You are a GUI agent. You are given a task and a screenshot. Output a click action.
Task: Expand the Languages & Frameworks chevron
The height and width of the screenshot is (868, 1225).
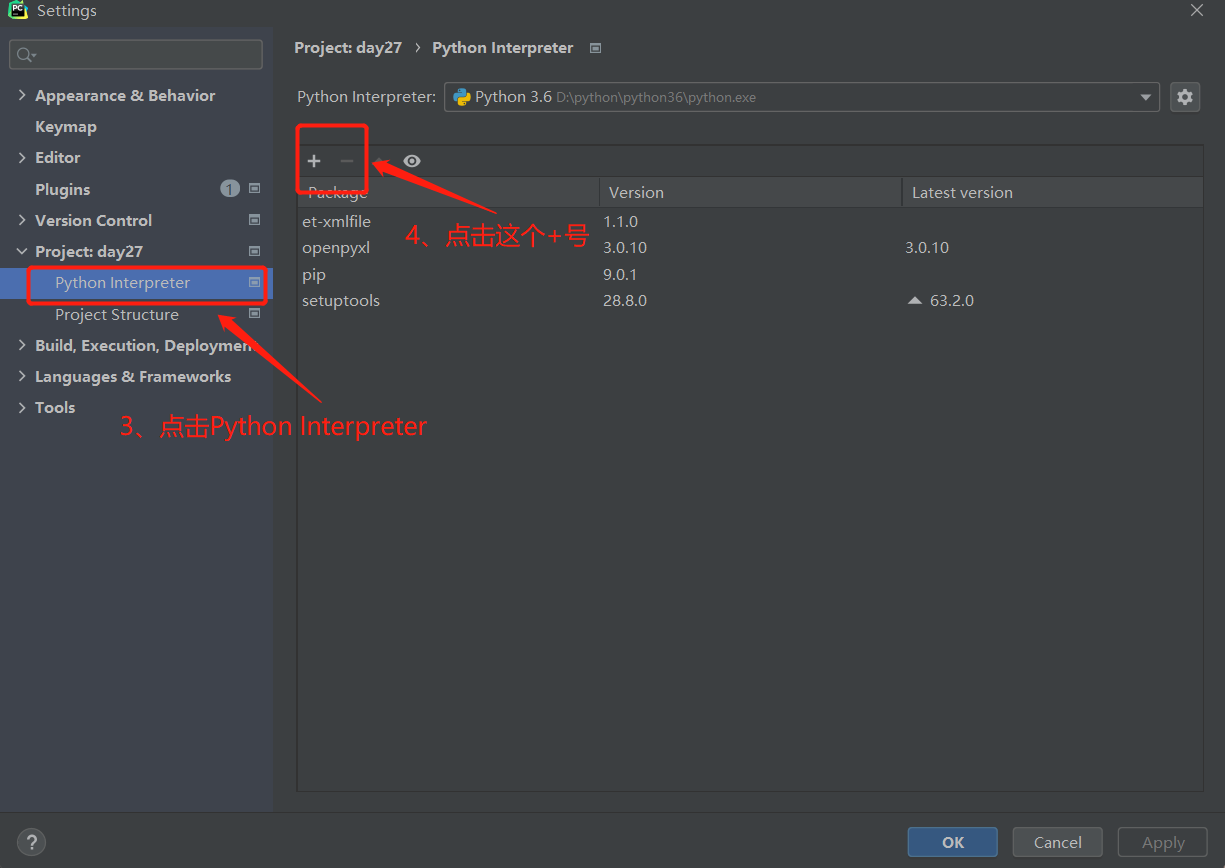[x=22, y=376]
